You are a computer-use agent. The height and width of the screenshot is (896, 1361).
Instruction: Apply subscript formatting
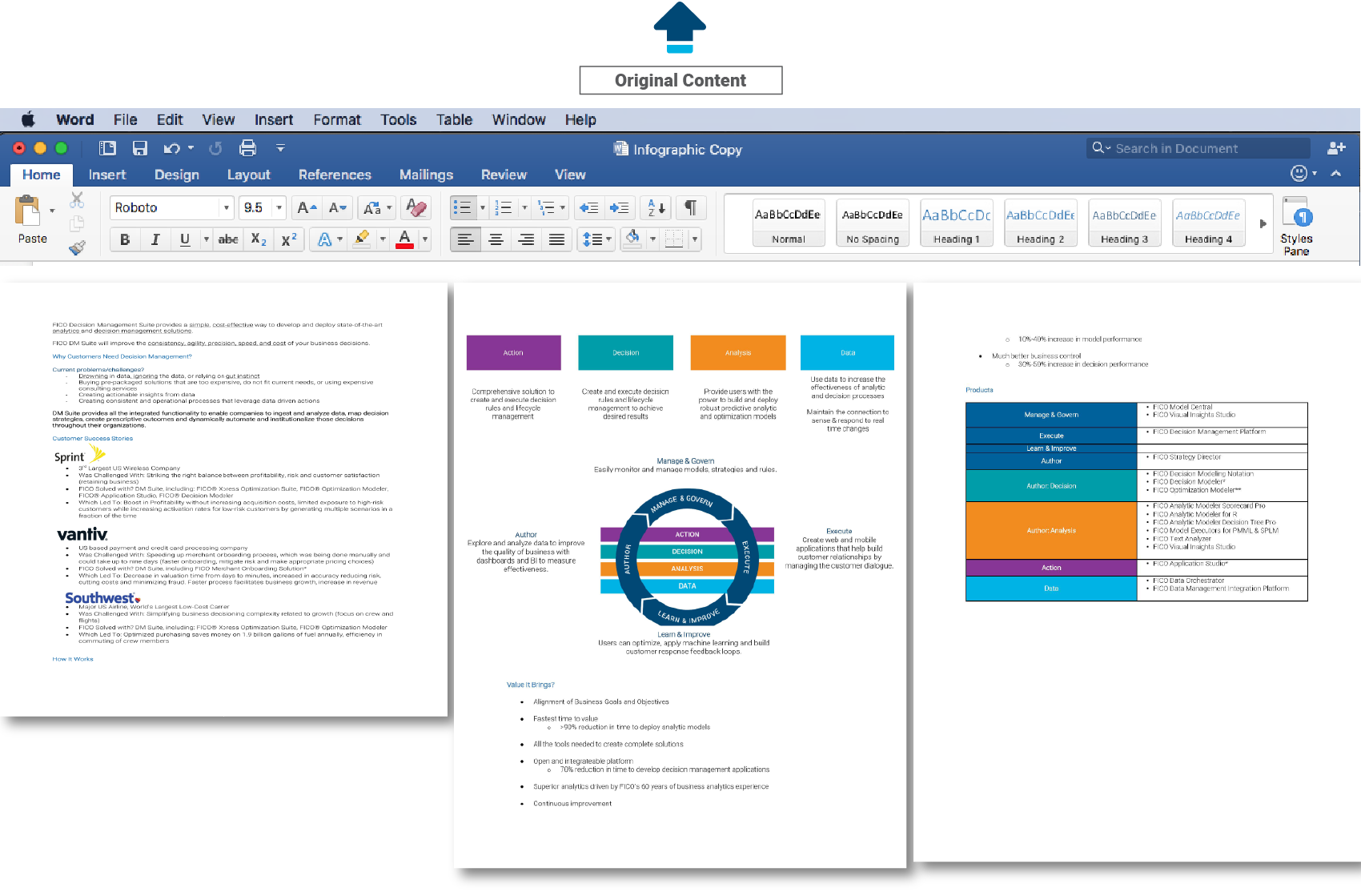(259, 239)
